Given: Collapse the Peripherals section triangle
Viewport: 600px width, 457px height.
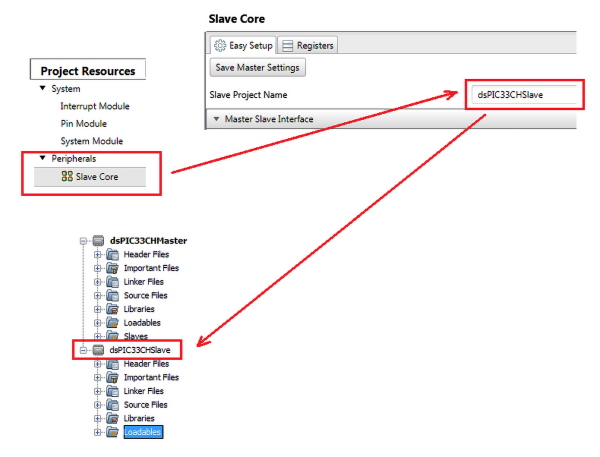Looking at the screenshot, I should 42,158.
